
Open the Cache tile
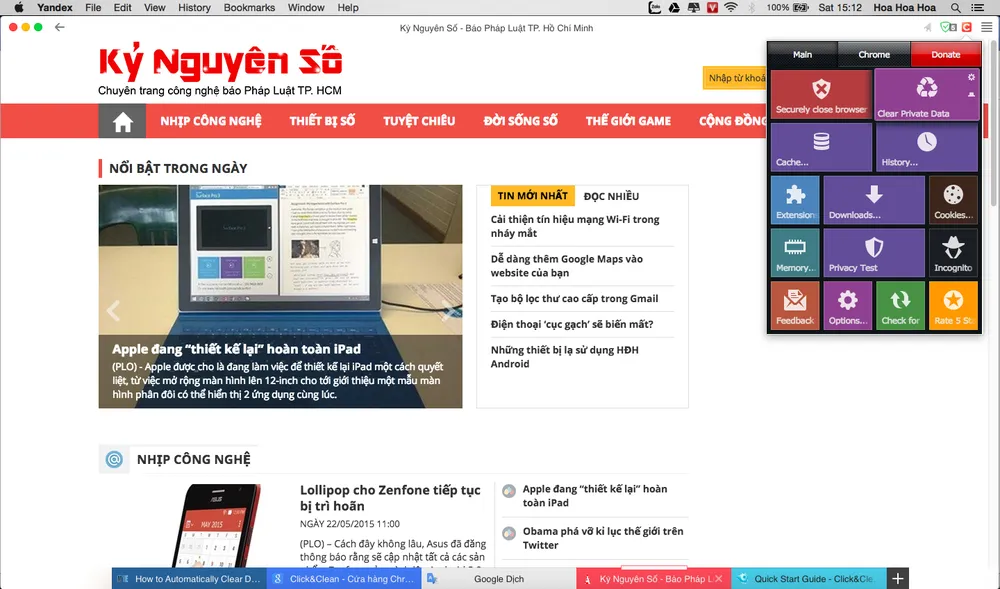(821, 147)
